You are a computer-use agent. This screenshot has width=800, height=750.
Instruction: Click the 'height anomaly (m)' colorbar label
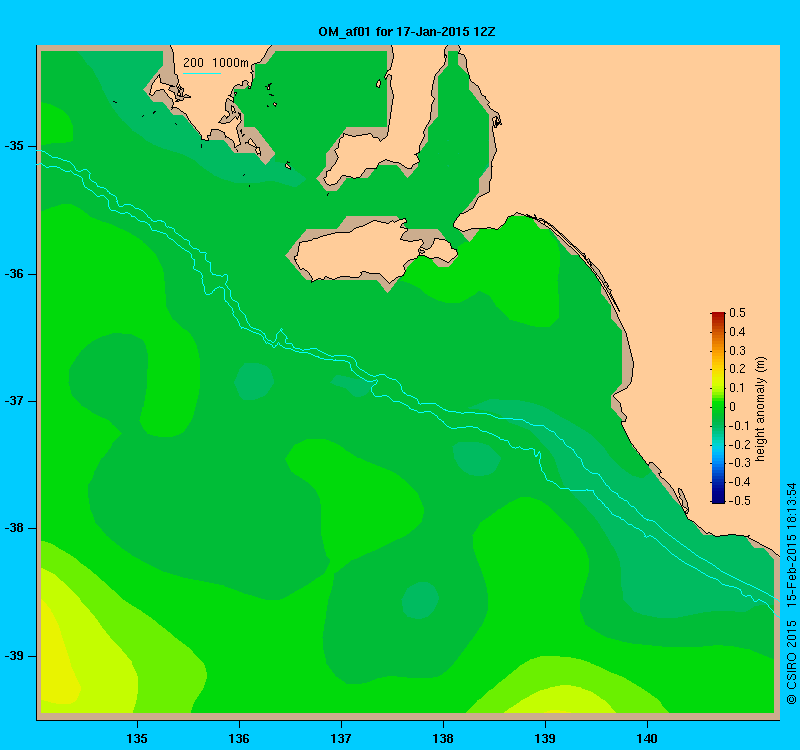761,409
